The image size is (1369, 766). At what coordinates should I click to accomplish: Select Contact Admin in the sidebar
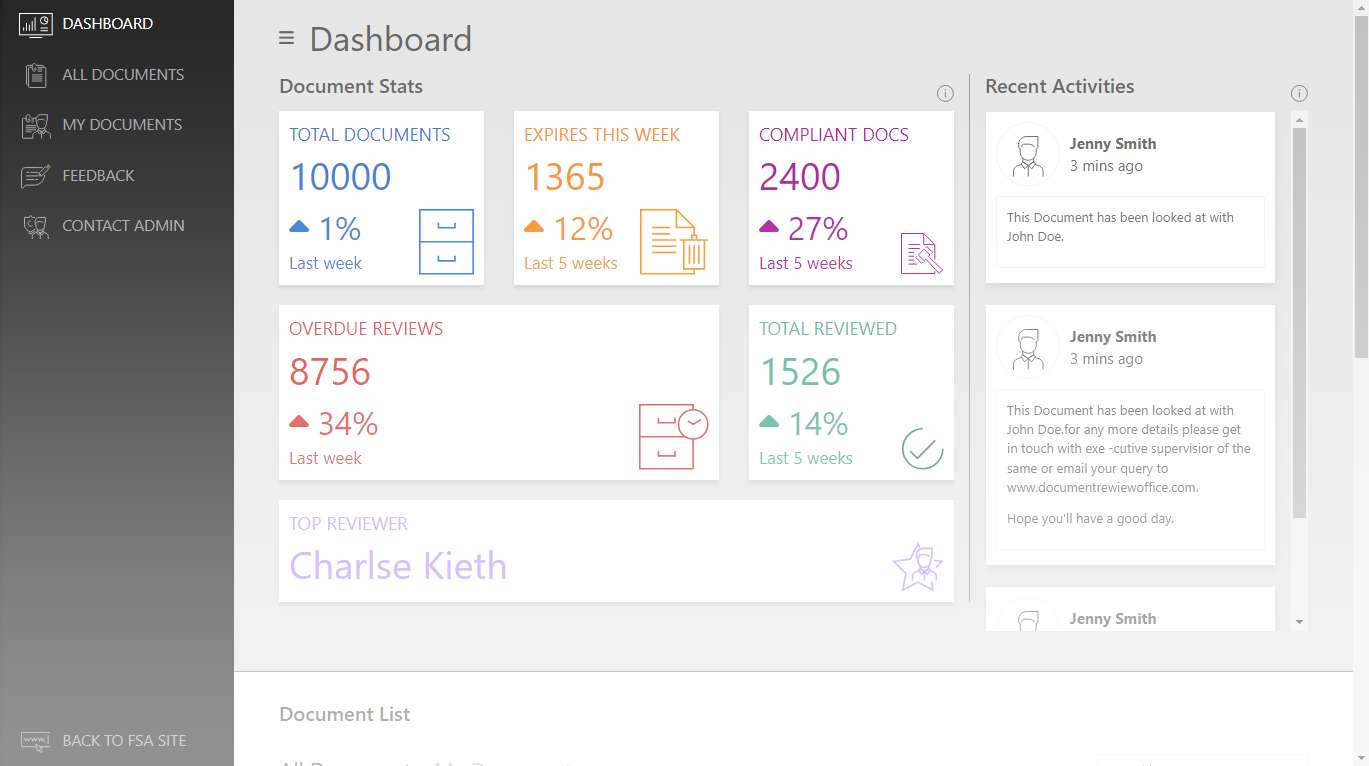tap(123, 225)
